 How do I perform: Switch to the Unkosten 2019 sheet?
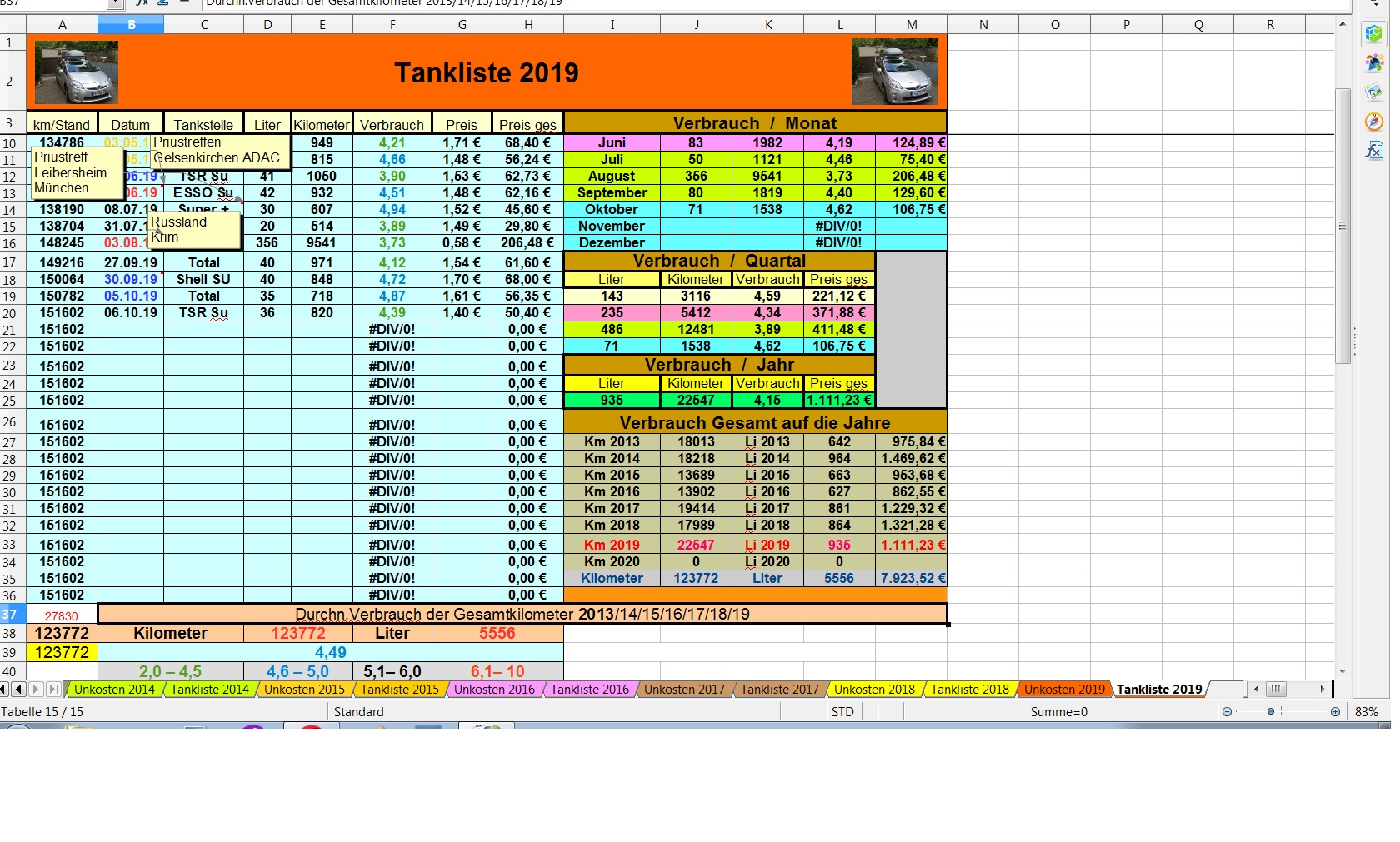tap(1064, 690)
